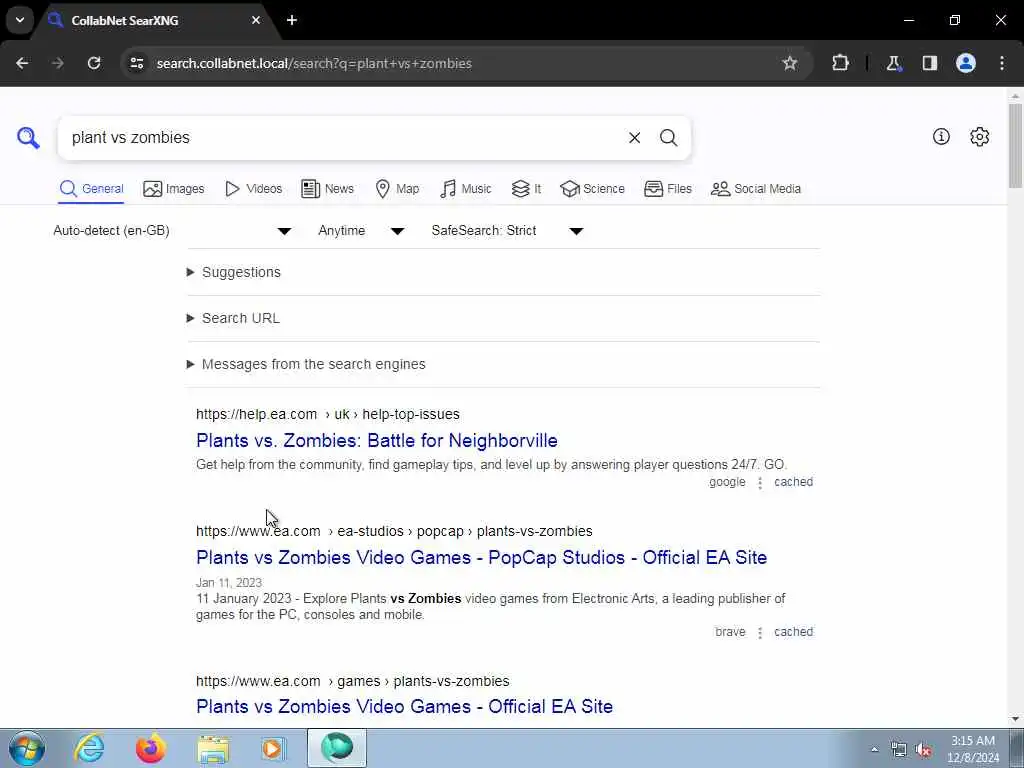1024x768 pixels.
Task: Open File Explorer from taskbar
Action: click(x=213, y=749)
